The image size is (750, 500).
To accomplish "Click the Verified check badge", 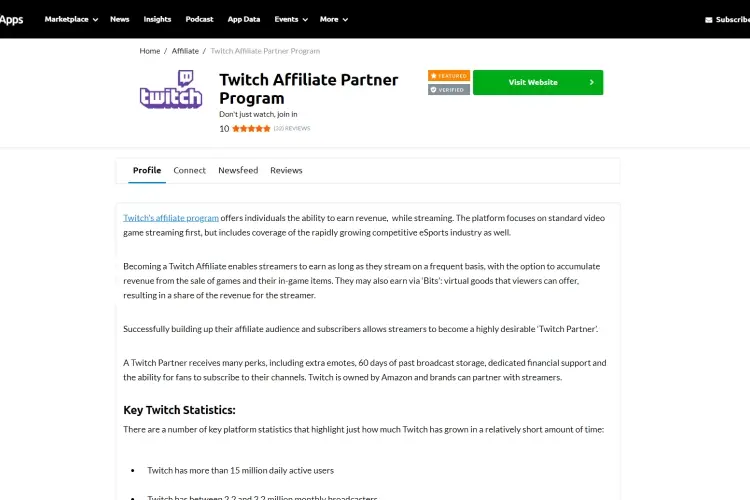I will (x=449, y=89).
